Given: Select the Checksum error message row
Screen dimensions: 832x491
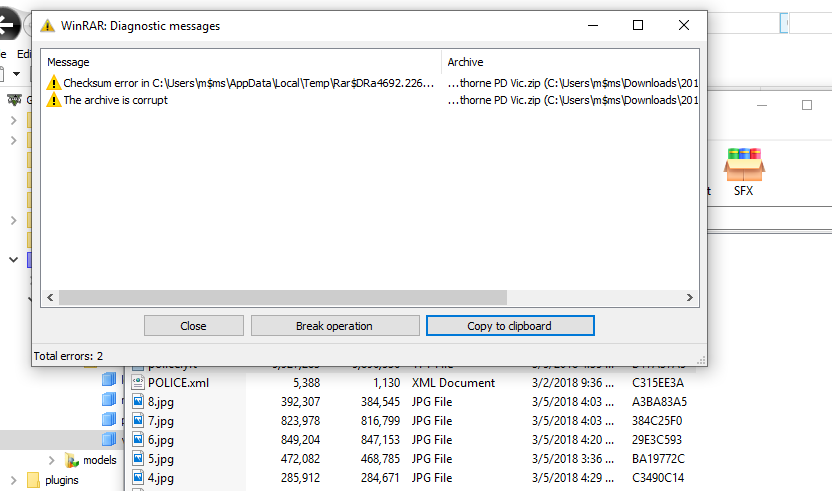Looking at the screenshot, I should point(370,83).
